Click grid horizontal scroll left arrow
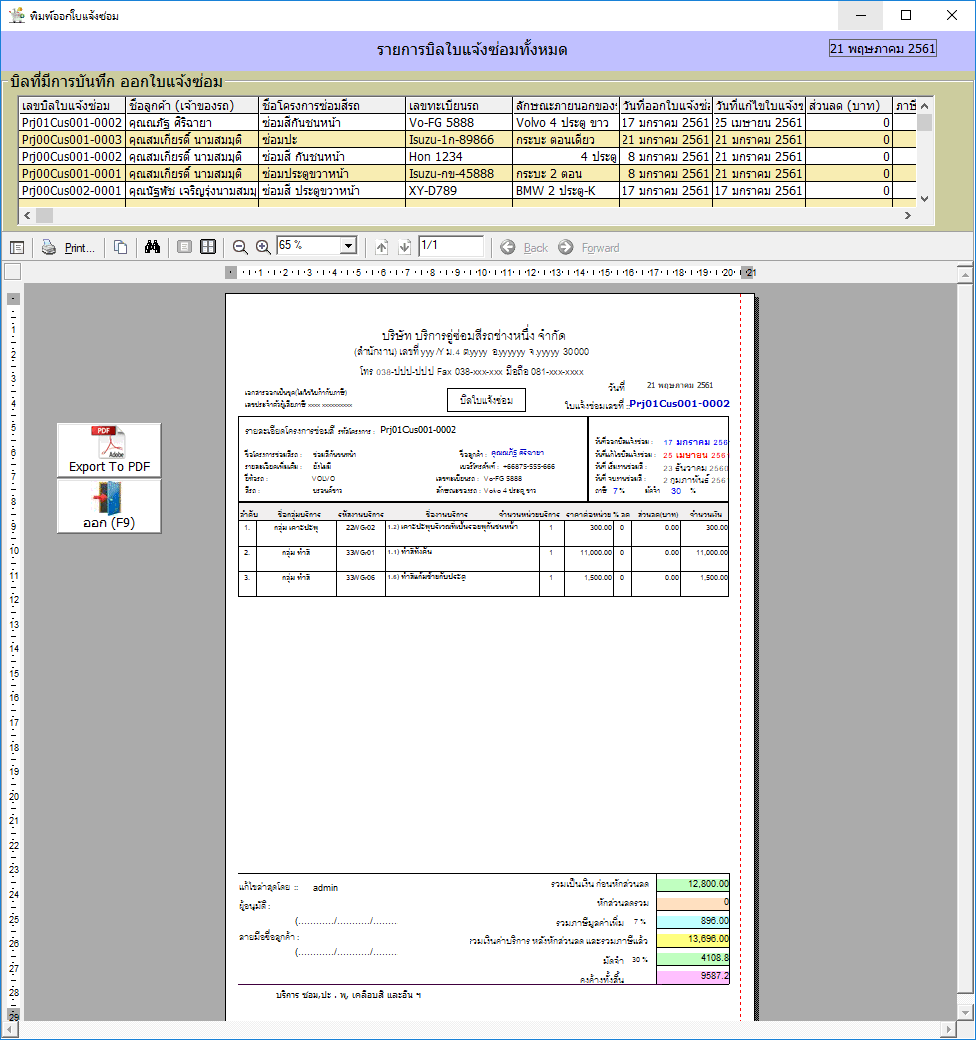The image size is (976, 1040). pos(27,216)
